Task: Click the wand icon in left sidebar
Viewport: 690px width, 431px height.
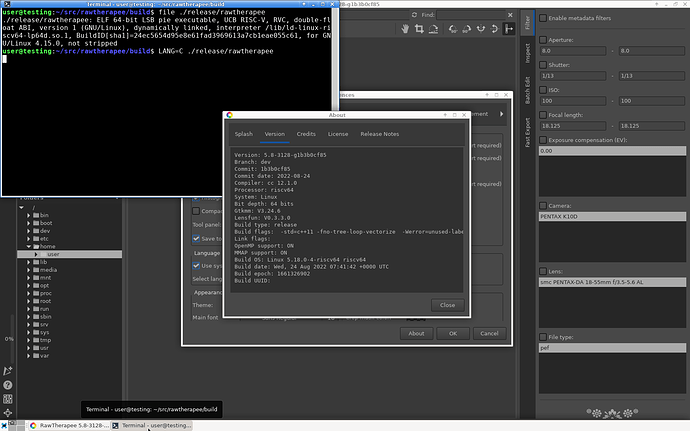Action: [7, 371]
